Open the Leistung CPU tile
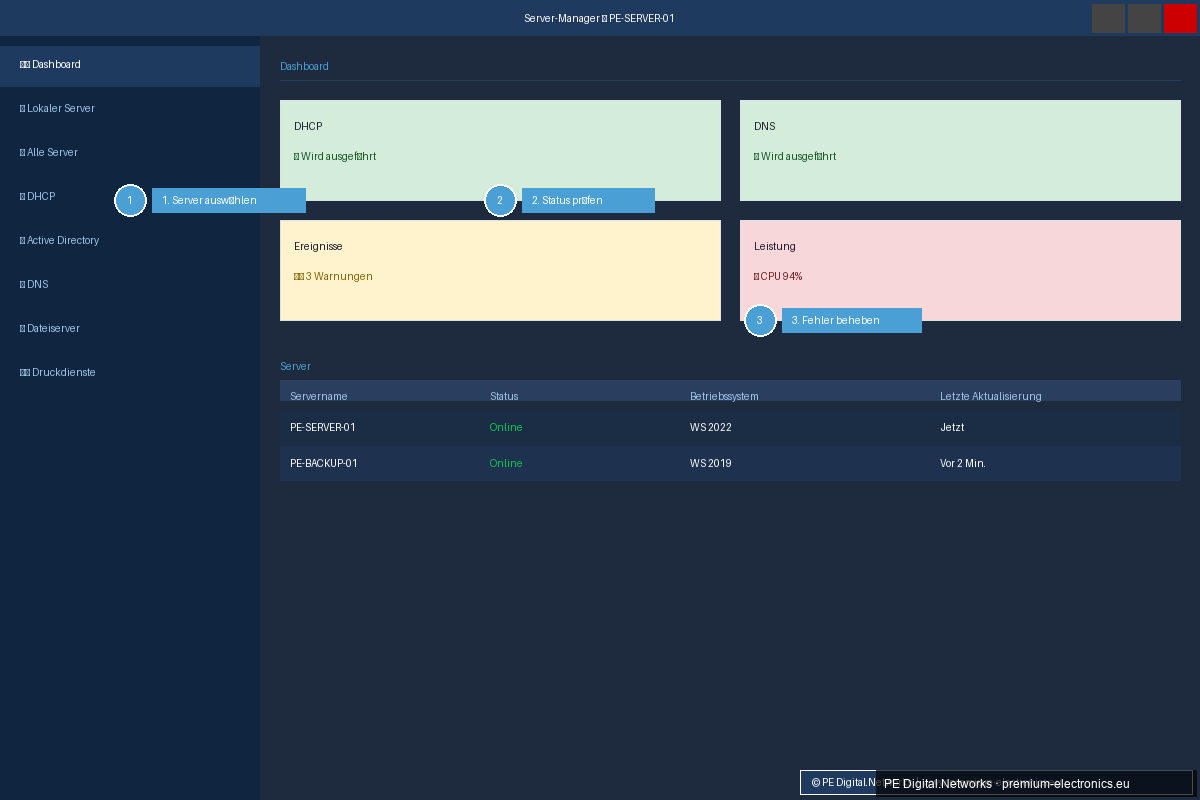The image size is (1200, 800). pos(960,270)
